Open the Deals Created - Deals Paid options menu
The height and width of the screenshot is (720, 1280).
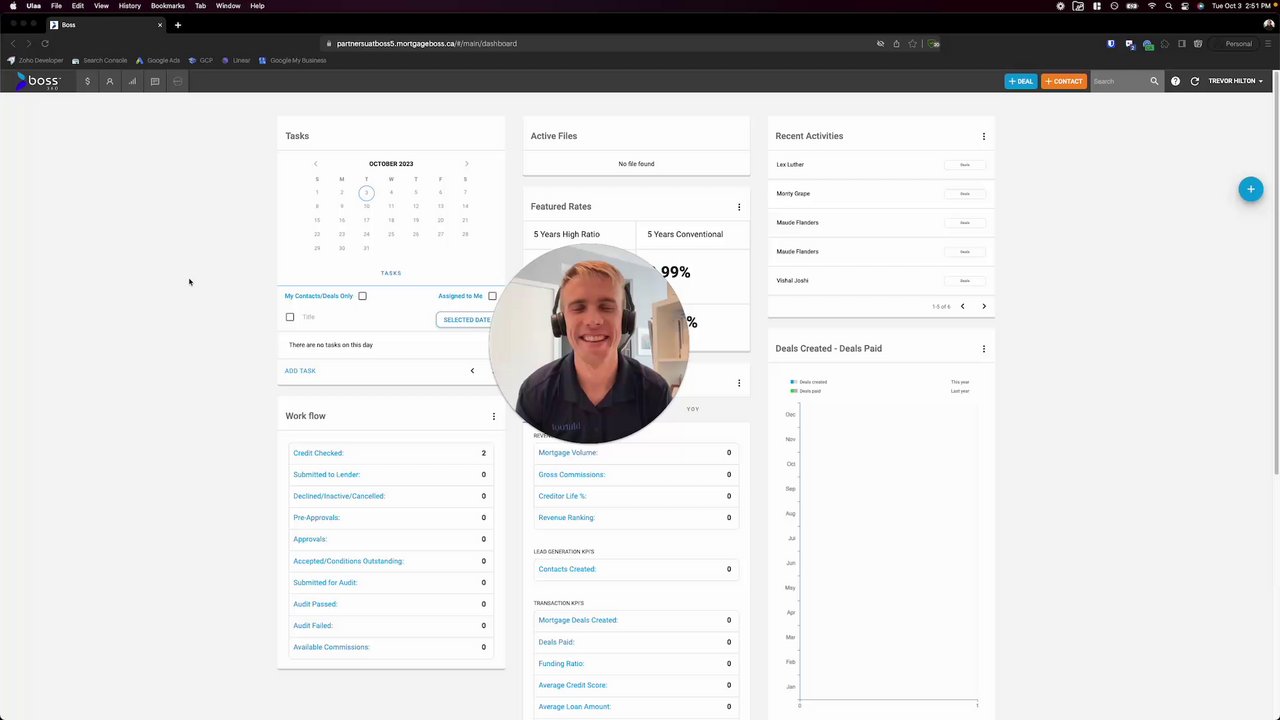[x=984, y=349]
